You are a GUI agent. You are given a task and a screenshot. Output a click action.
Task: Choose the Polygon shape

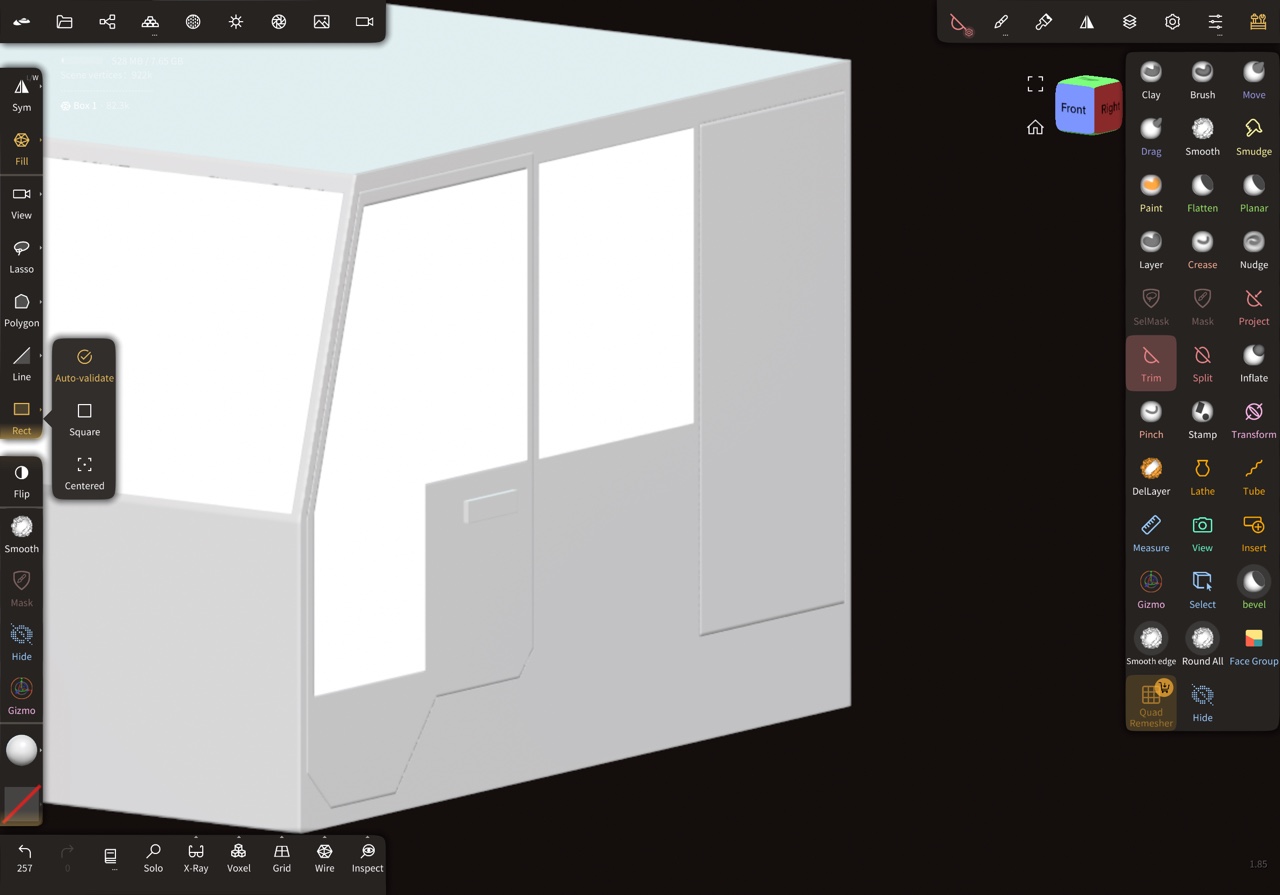click(21, 310)
